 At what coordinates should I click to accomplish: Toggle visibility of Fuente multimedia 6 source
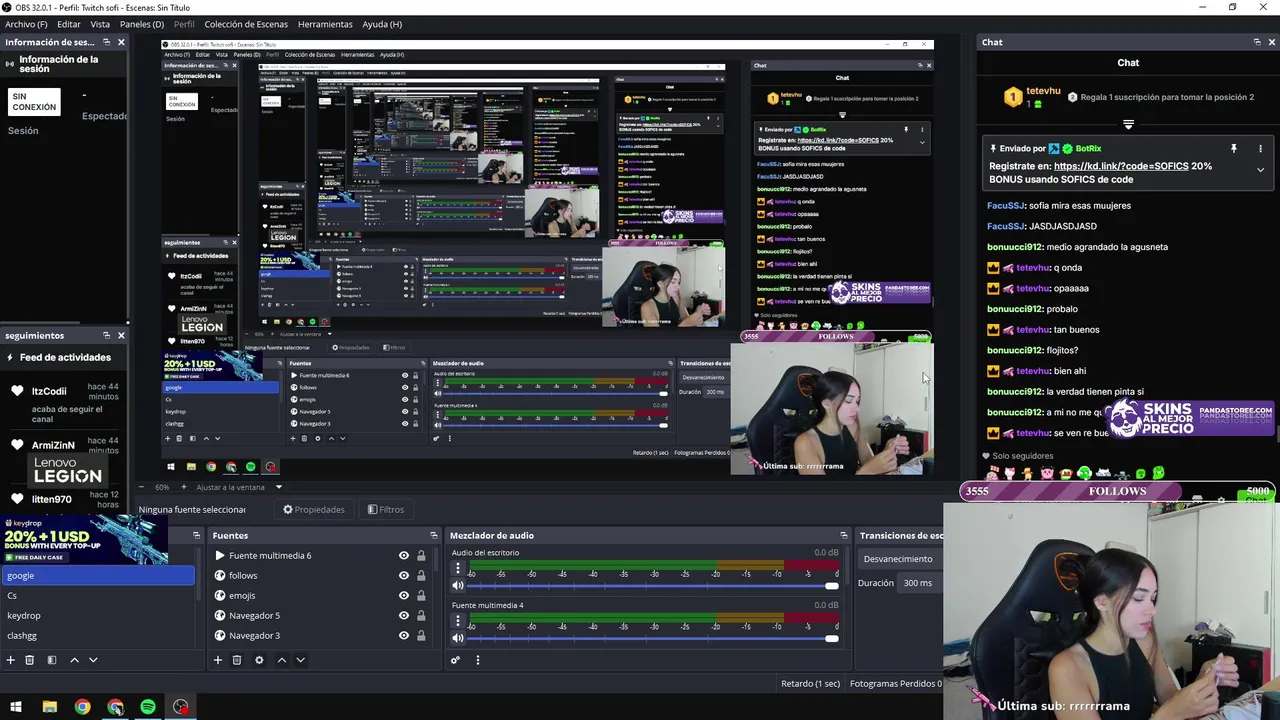(x=404, y=556)
